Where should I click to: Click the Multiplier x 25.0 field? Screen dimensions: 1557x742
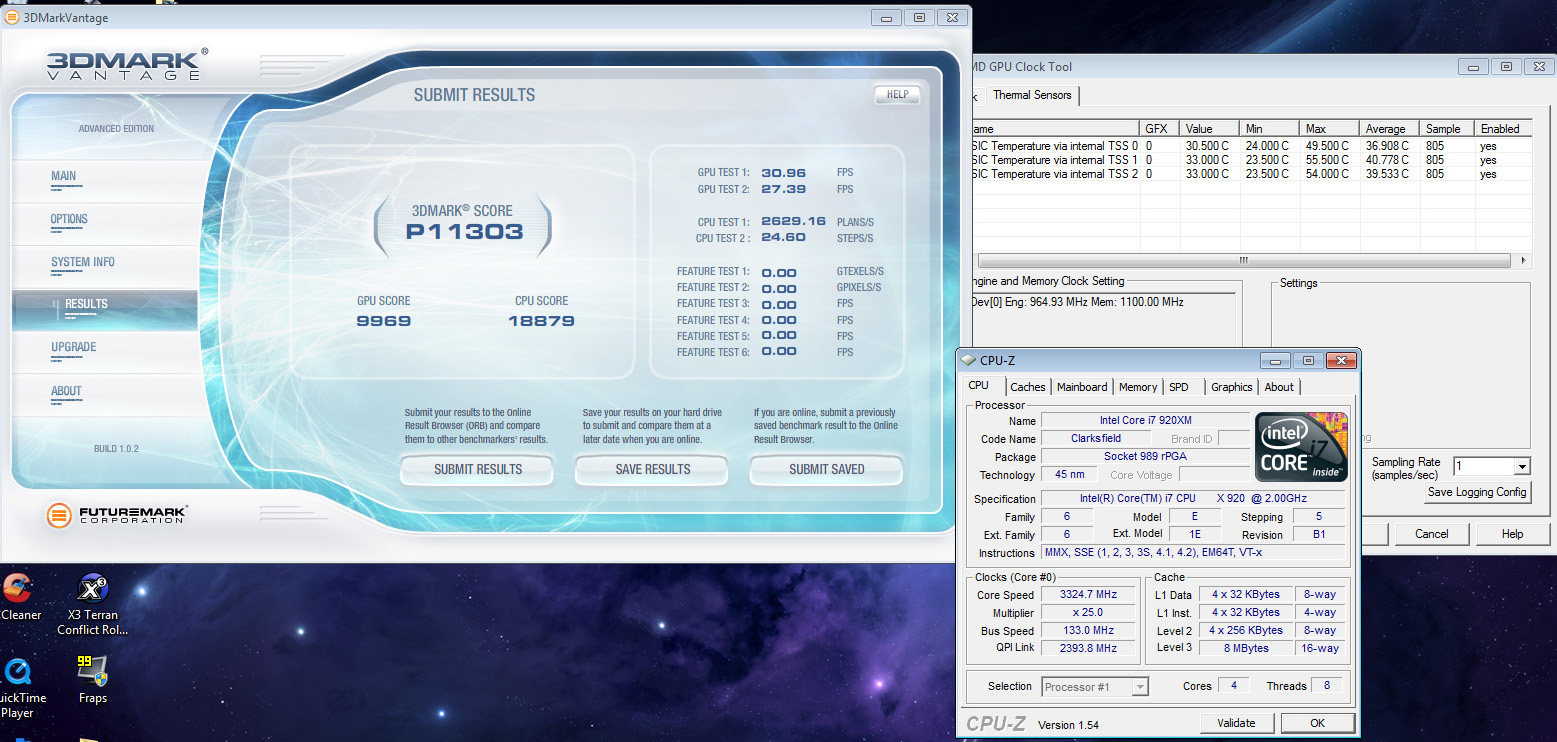pyautogui.click(x=1088, y=613)
